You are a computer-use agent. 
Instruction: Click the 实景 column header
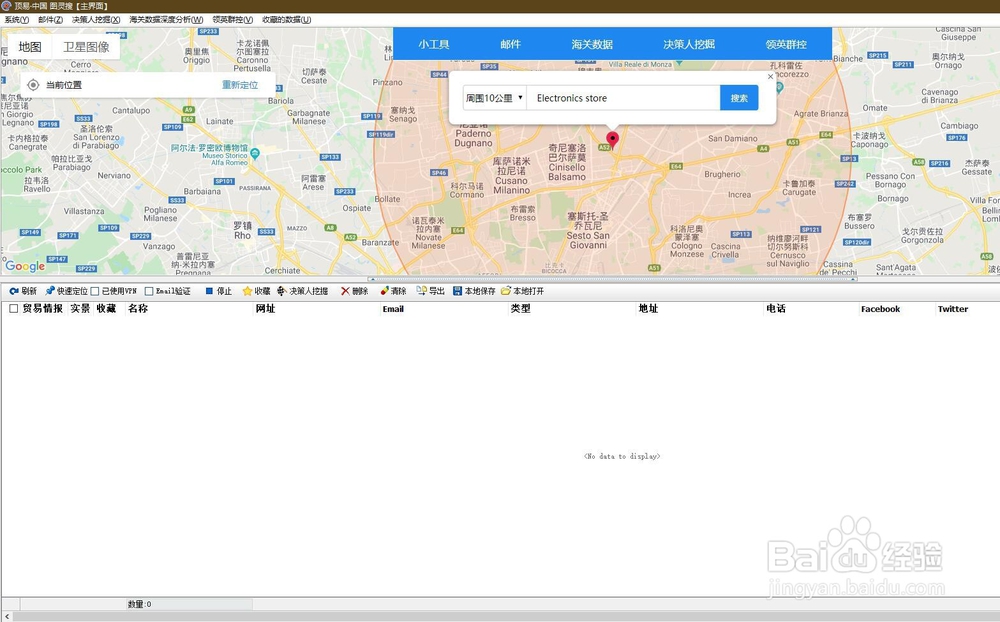click(x=80, y=309)
